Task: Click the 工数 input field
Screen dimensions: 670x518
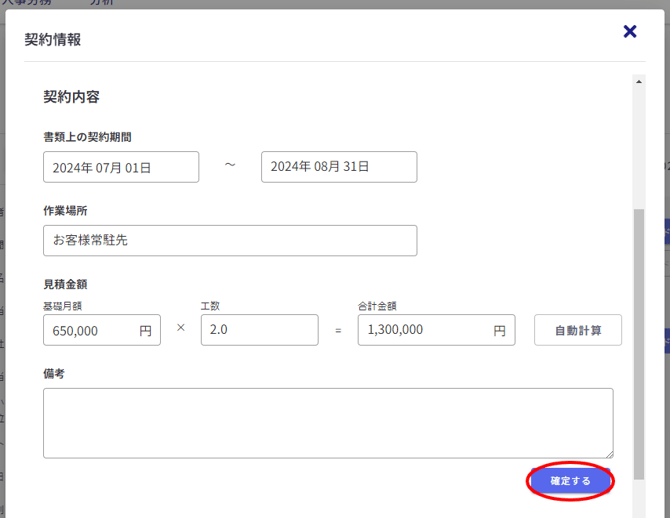Action: click(x=259, y=330)
